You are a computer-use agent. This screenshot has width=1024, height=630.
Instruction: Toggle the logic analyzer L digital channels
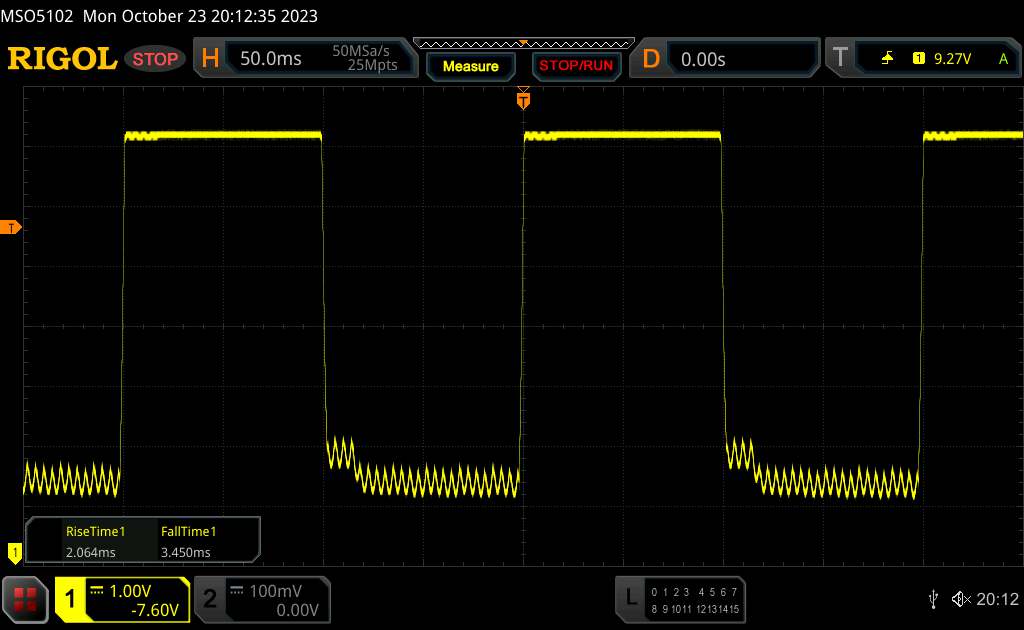[x=680, y=599]
